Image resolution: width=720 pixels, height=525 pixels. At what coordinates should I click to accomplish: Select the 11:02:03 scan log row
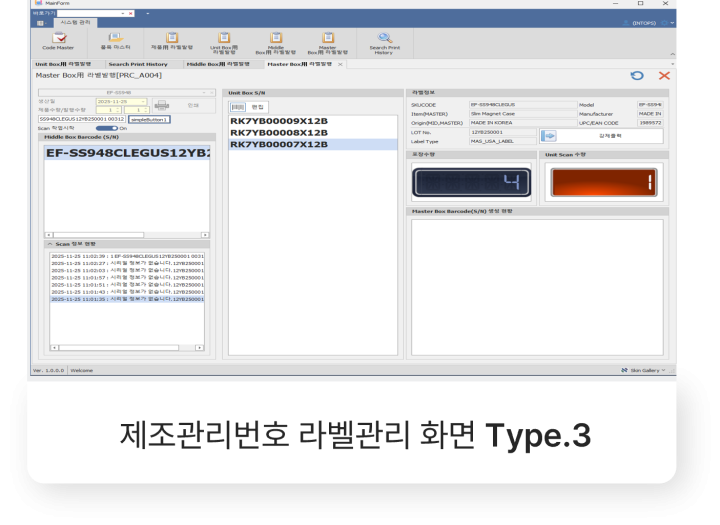[x=127, y=271]
